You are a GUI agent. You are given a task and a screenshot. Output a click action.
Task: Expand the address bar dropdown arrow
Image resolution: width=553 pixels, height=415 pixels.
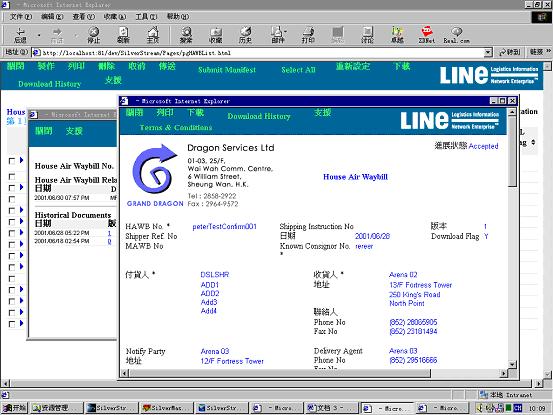pos(488,53)
